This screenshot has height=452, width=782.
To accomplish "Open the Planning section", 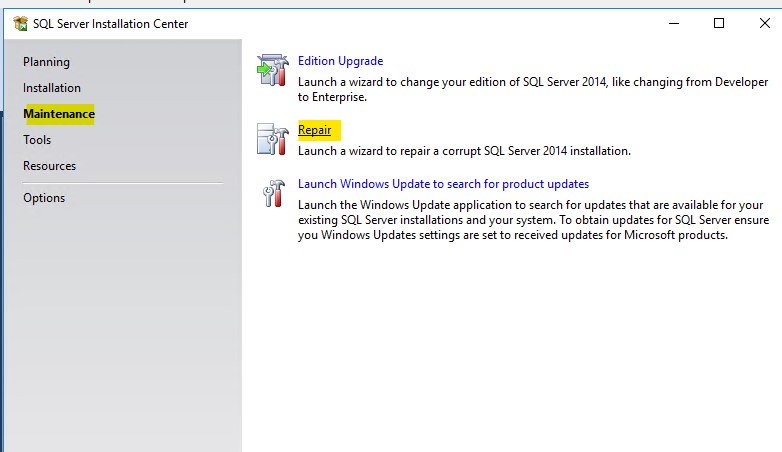I will click(x=46, y=62).
